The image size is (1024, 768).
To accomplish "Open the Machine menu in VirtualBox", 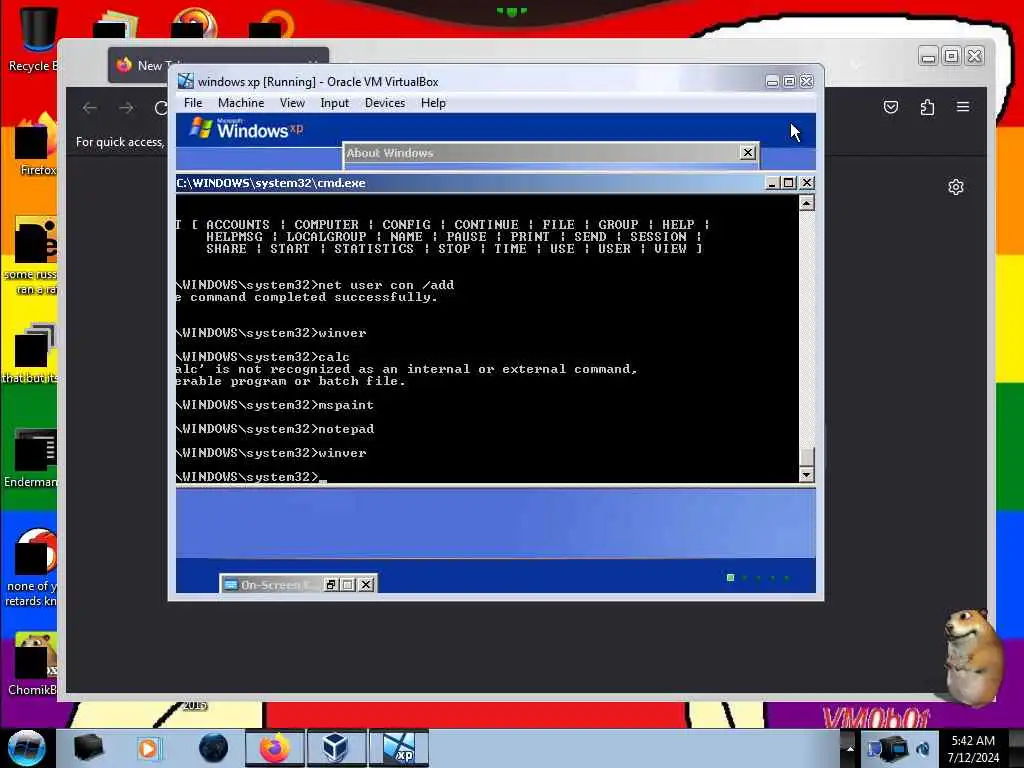I will click(x=241, y=103).
